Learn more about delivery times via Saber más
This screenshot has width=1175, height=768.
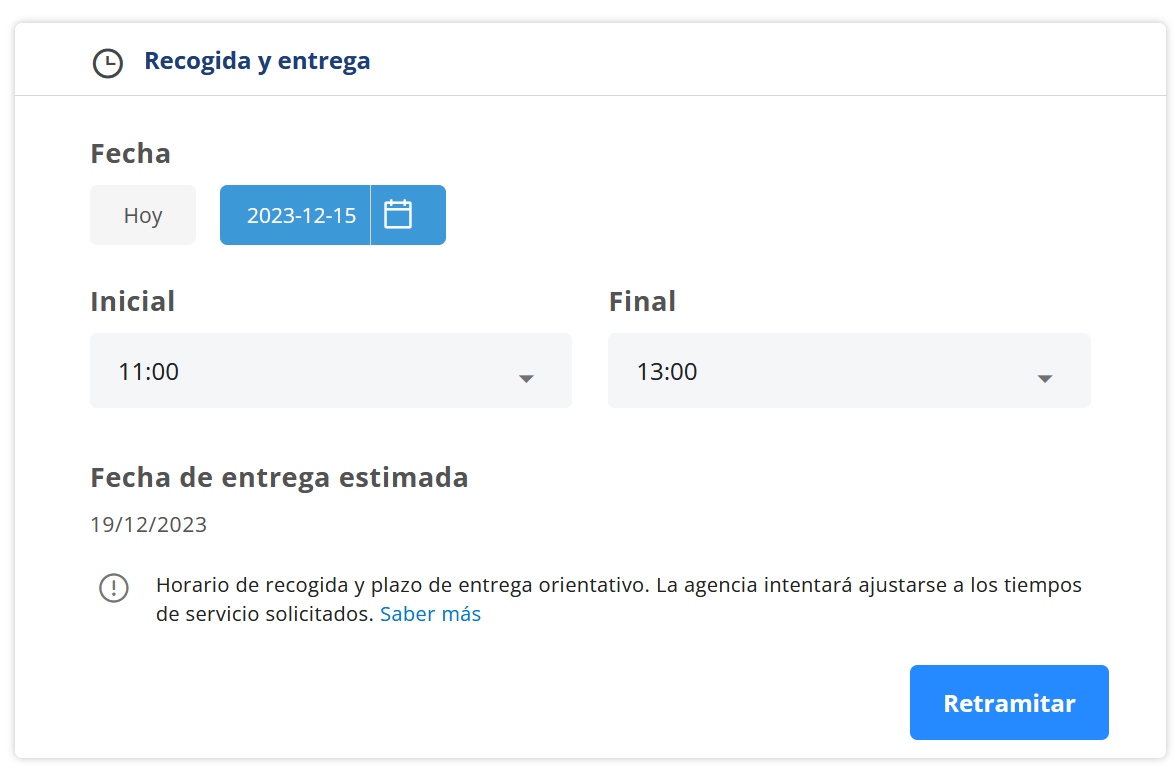pyautogui.click(x=430, y=613)
